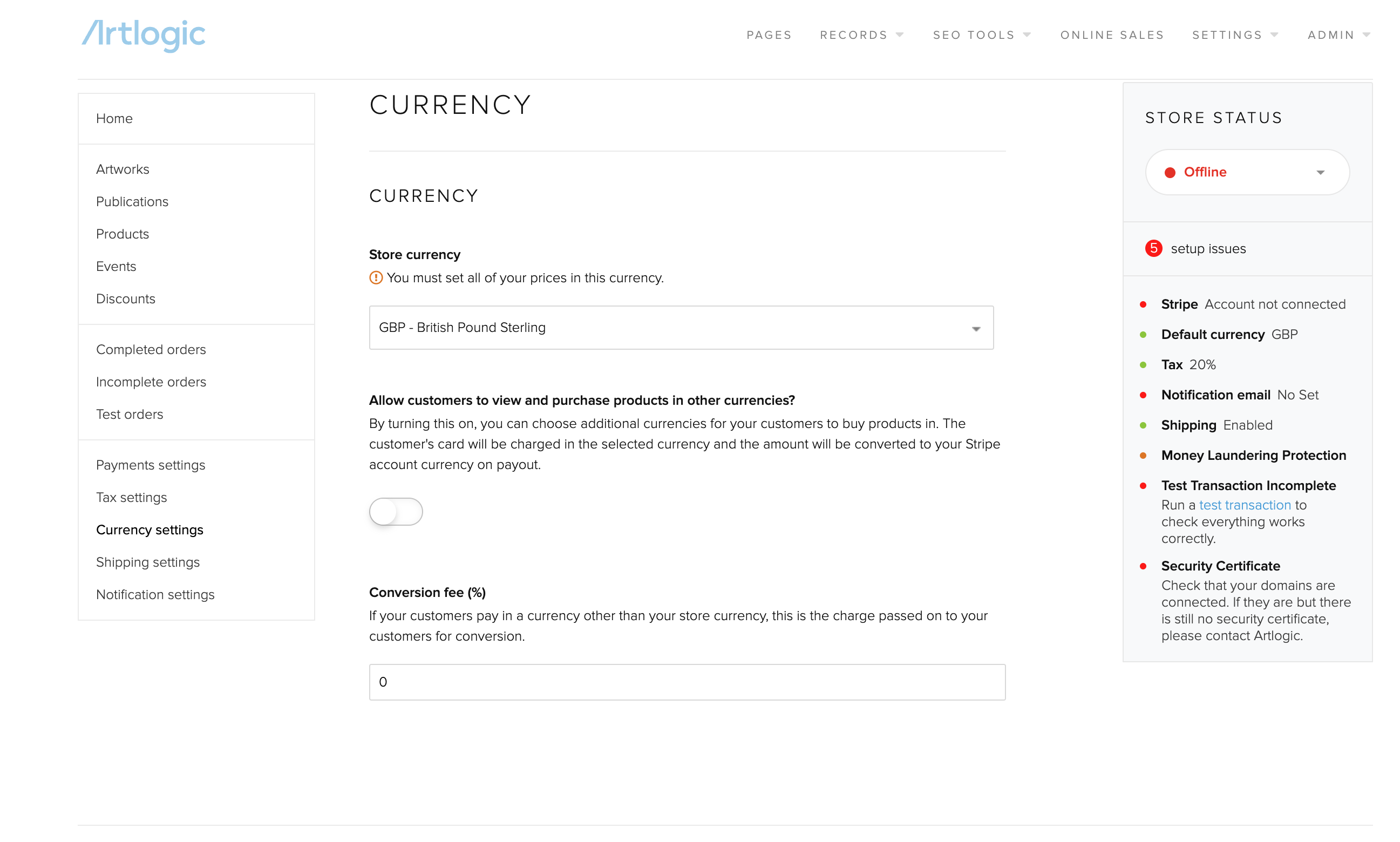Click the orange bullet beside Money Laundering Protection
1400x842 pixels.
[x=1143, y=456]
